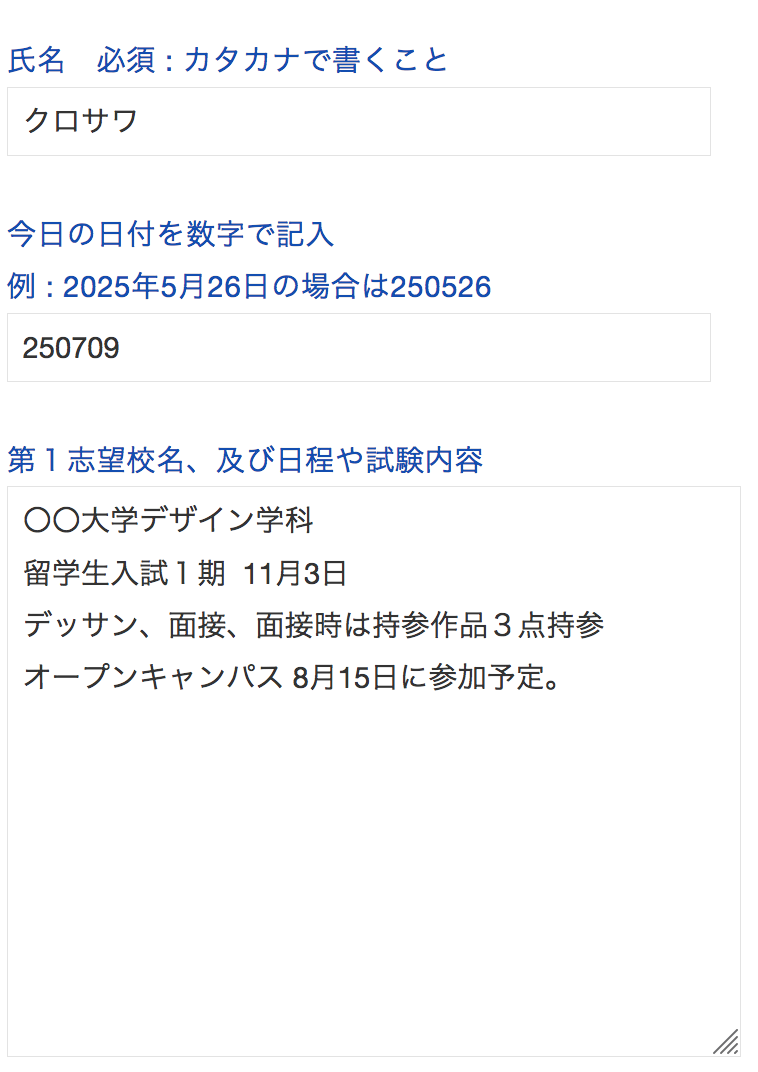Click the カタカナで書くこと instruction text

coord(316,60)
